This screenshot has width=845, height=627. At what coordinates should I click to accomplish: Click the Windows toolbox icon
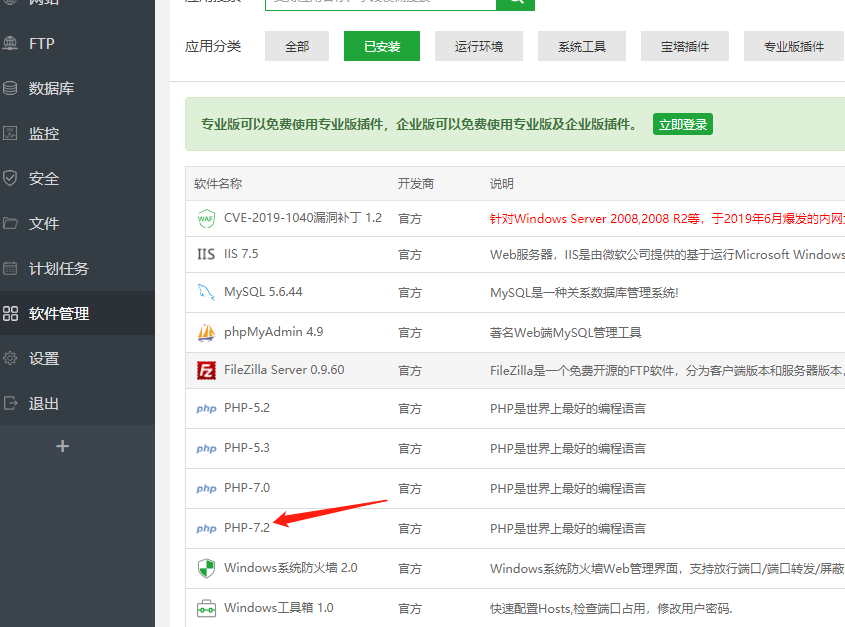click(x=206, y=608)
